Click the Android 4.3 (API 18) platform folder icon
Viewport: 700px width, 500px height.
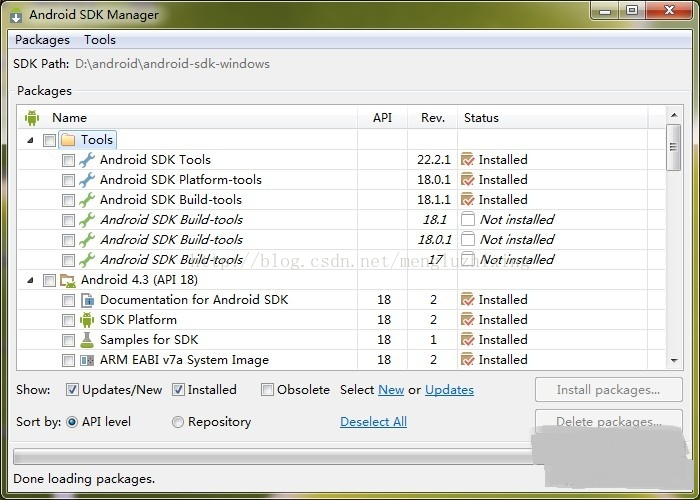(68, 280)
